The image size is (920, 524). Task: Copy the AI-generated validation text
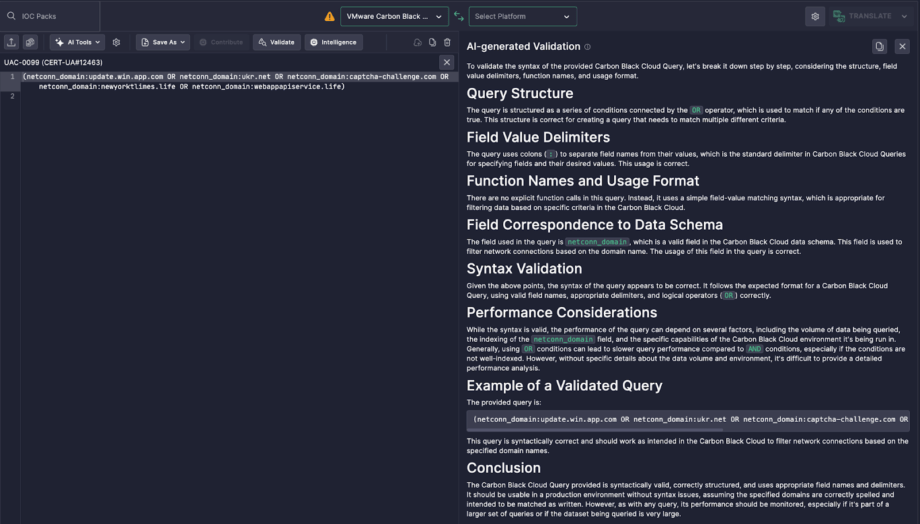[x=879, y=46]
